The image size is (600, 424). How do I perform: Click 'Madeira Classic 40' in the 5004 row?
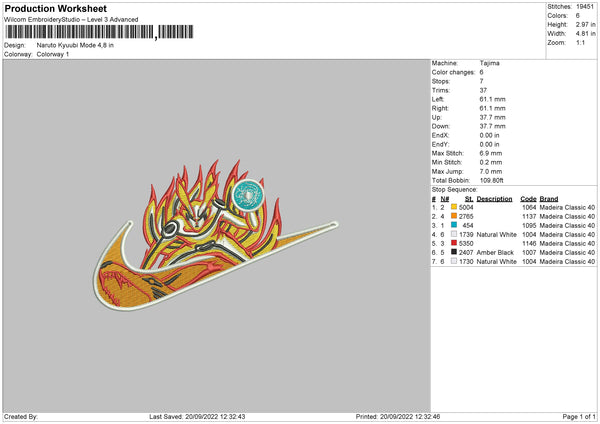(x=567, y=207)
